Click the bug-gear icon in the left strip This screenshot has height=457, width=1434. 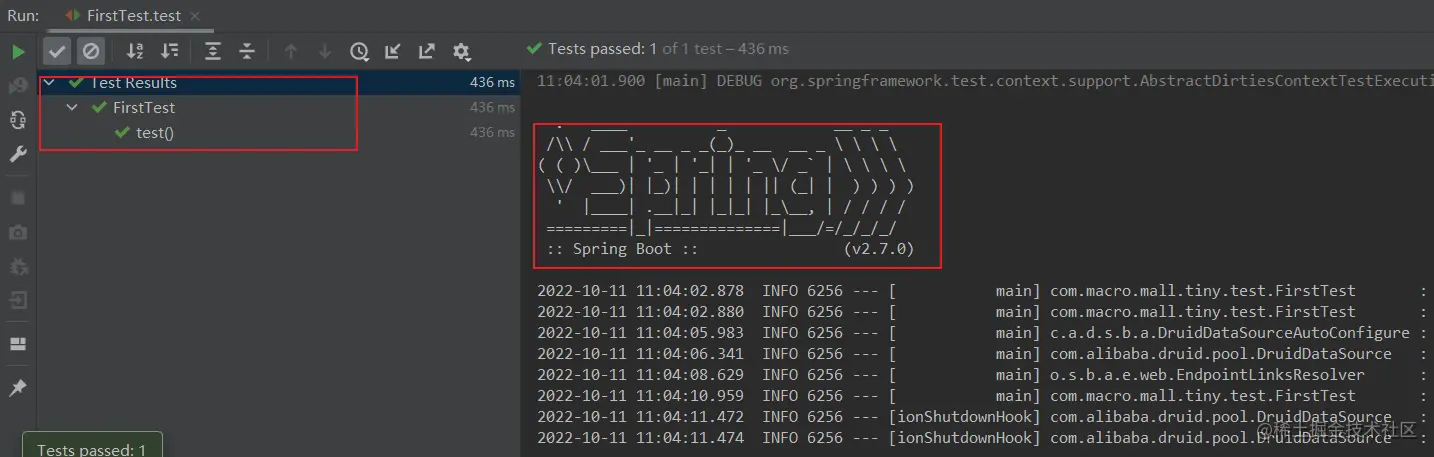18,266
